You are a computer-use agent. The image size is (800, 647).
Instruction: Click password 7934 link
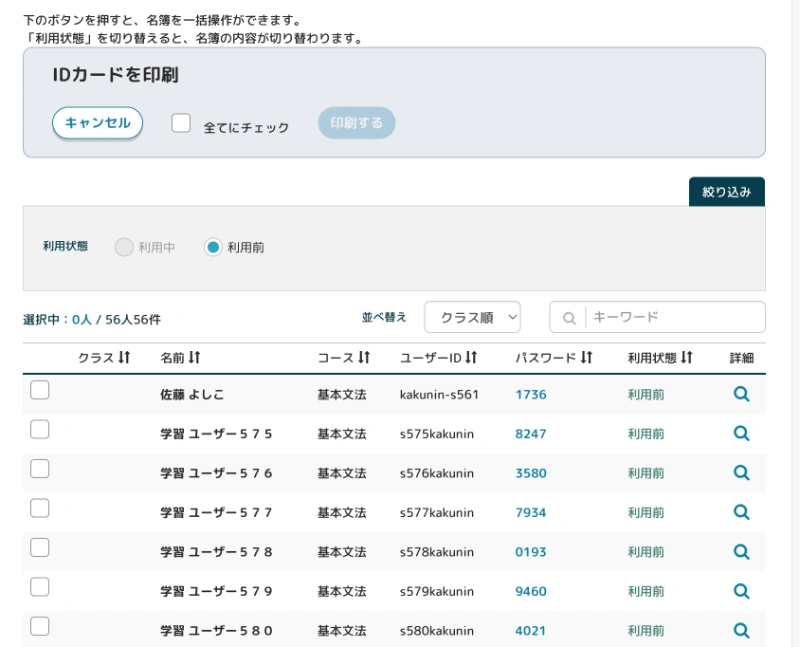tap(531, 512)
